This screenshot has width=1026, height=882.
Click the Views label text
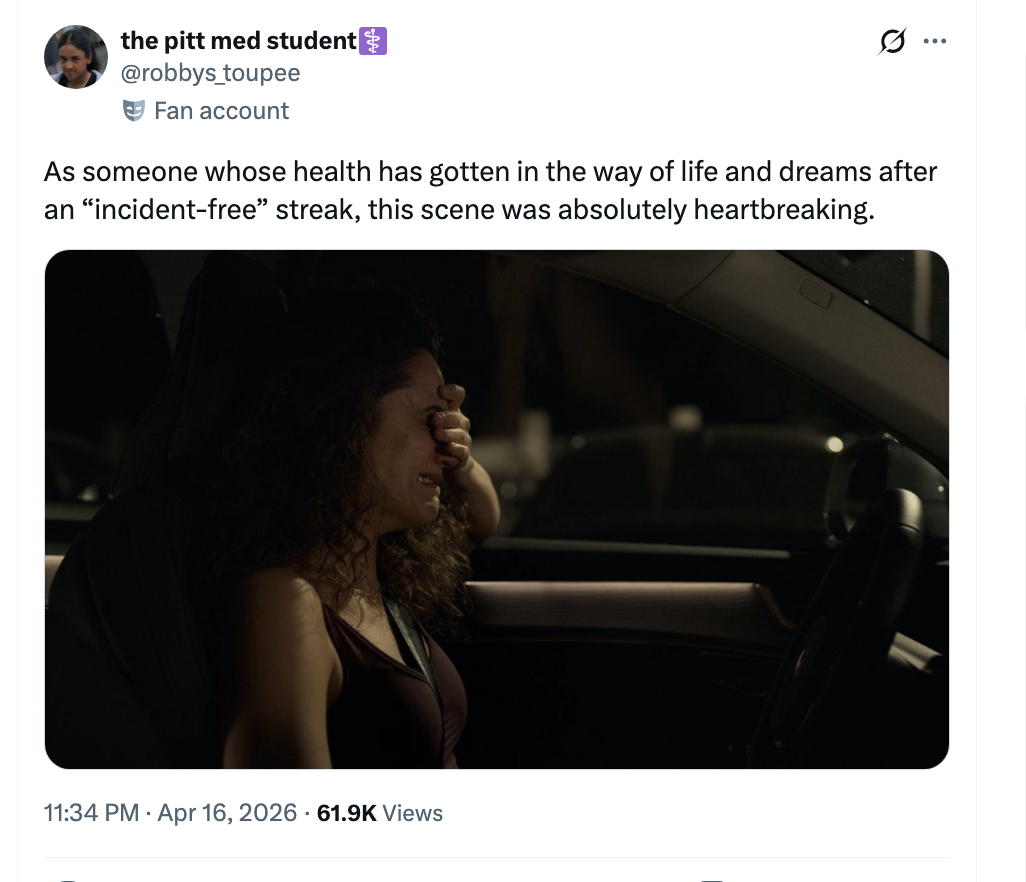coord(413,813)
